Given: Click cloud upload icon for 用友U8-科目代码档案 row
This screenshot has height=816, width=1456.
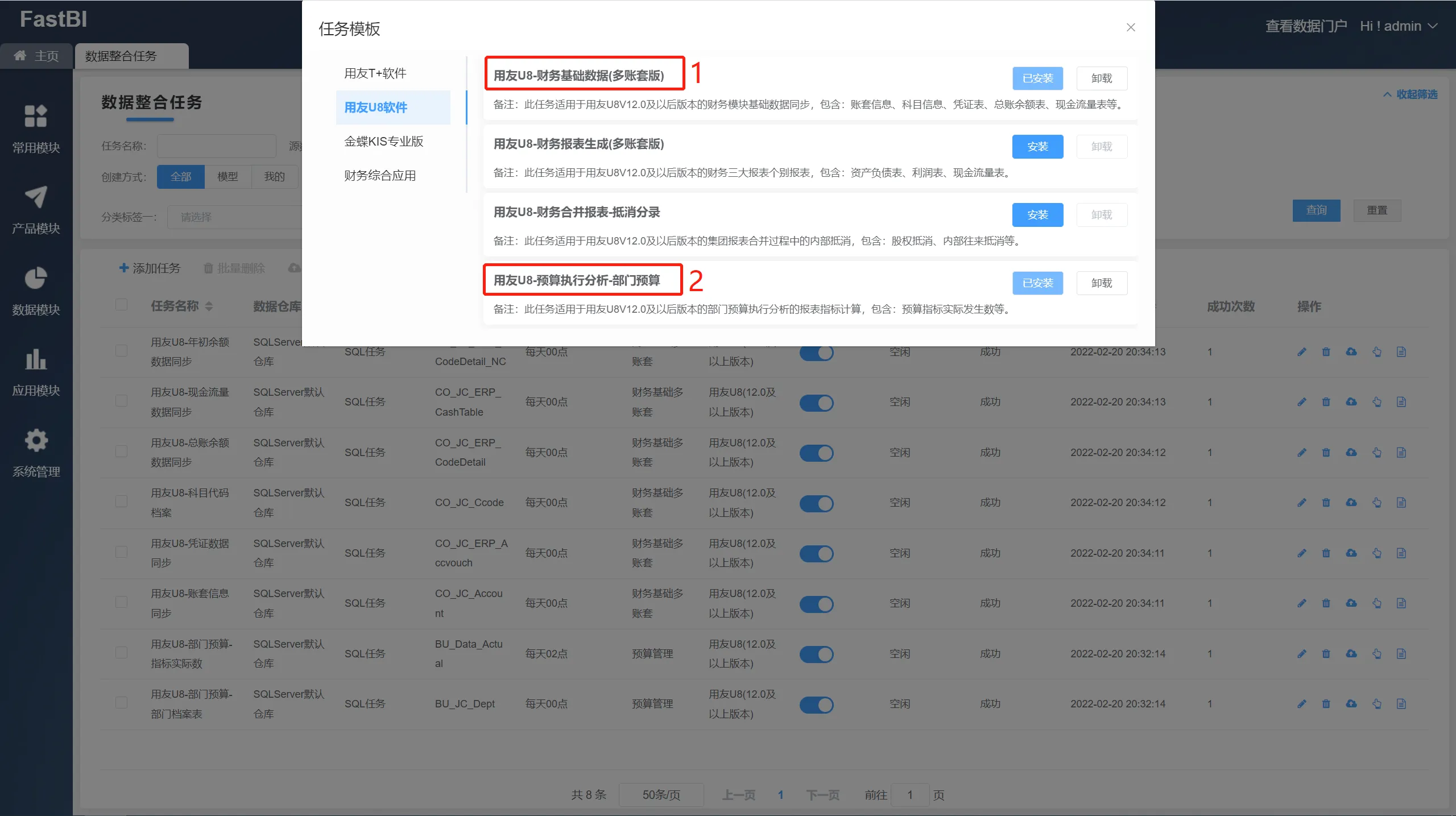Looking at the screenshot, I should coord(1351,503).
